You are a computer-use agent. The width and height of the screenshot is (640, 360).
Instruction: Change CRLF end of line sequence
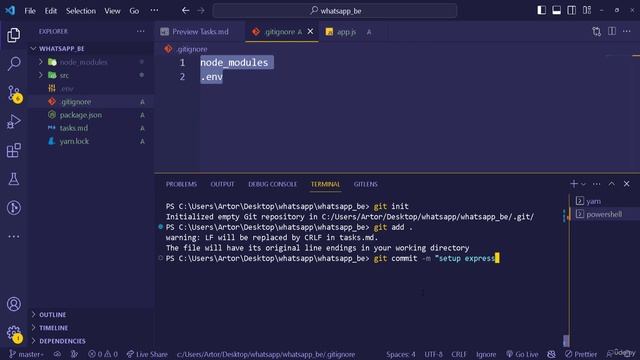[x=458, y=354]
